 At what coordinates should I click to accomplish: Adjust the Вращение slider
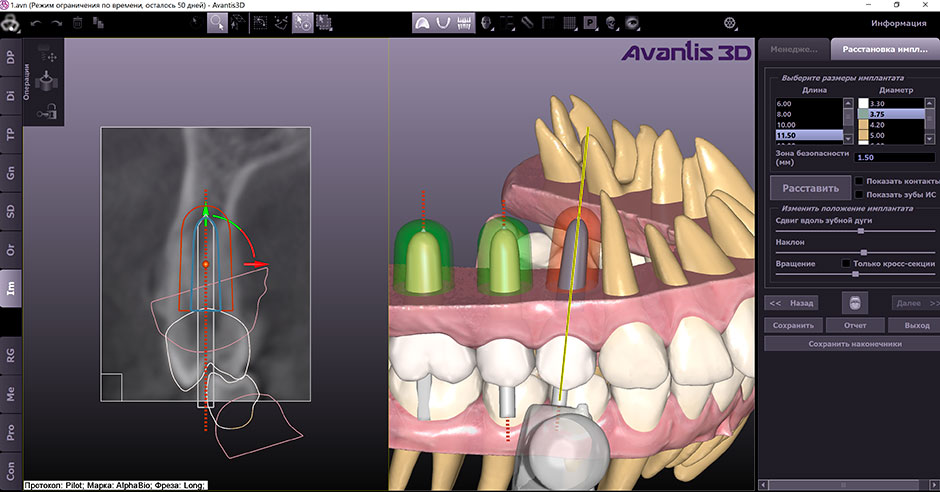(855, 274)
